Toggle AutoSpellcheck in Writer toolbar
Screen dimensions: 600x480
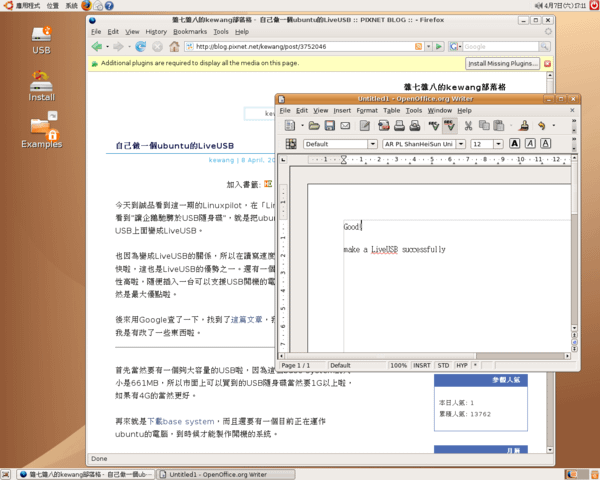click(450, 126)
